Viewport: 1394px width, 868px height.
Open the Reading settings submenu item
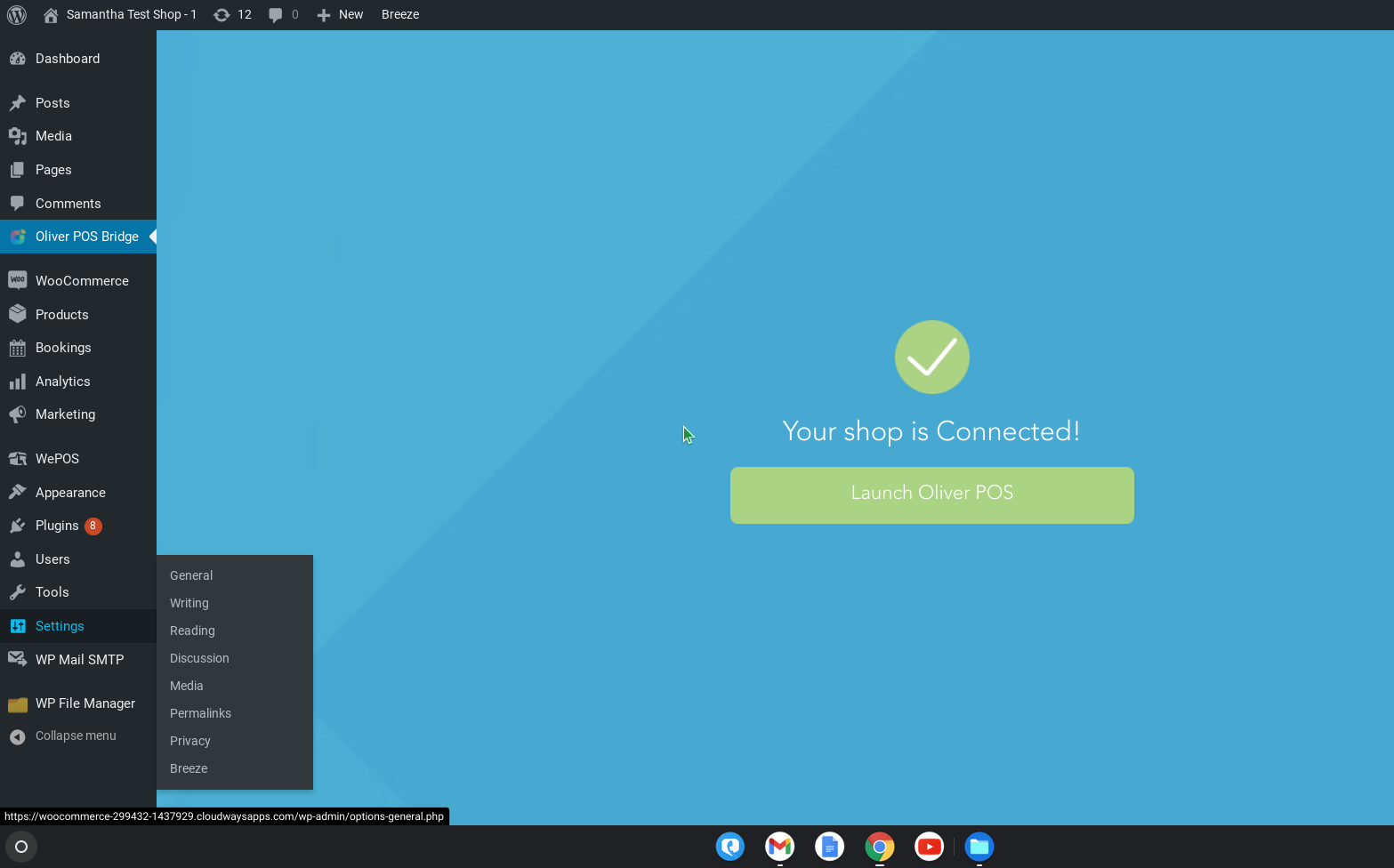point(192,631)
